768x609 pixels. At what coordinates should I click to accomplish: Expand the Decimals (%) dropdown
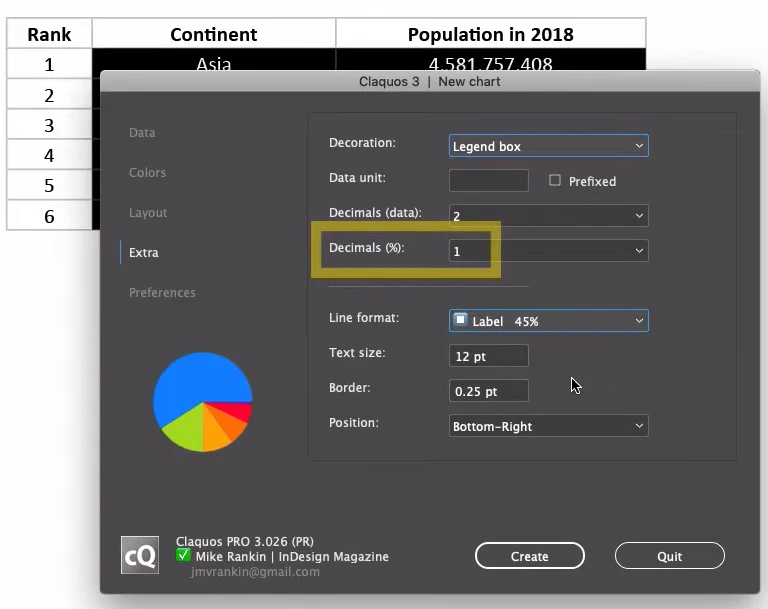549,250
